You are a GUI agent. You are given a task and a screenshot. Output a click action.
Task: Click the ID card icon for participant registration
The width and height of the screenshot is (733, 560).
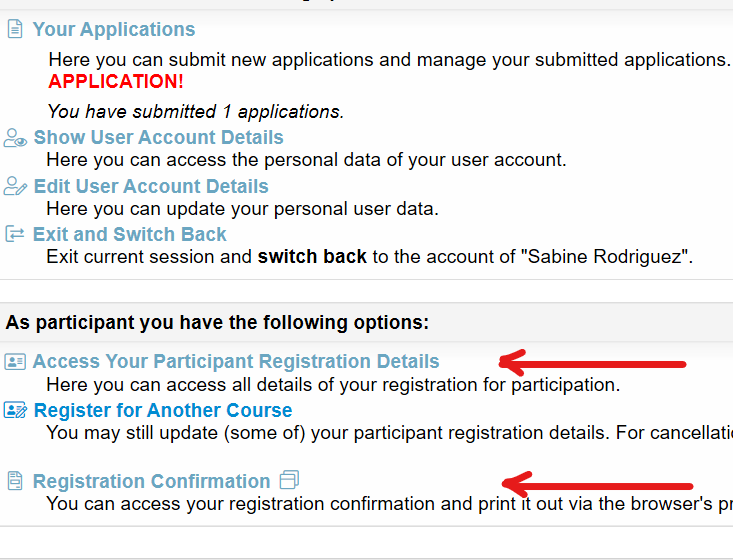(x=15, y=361)
